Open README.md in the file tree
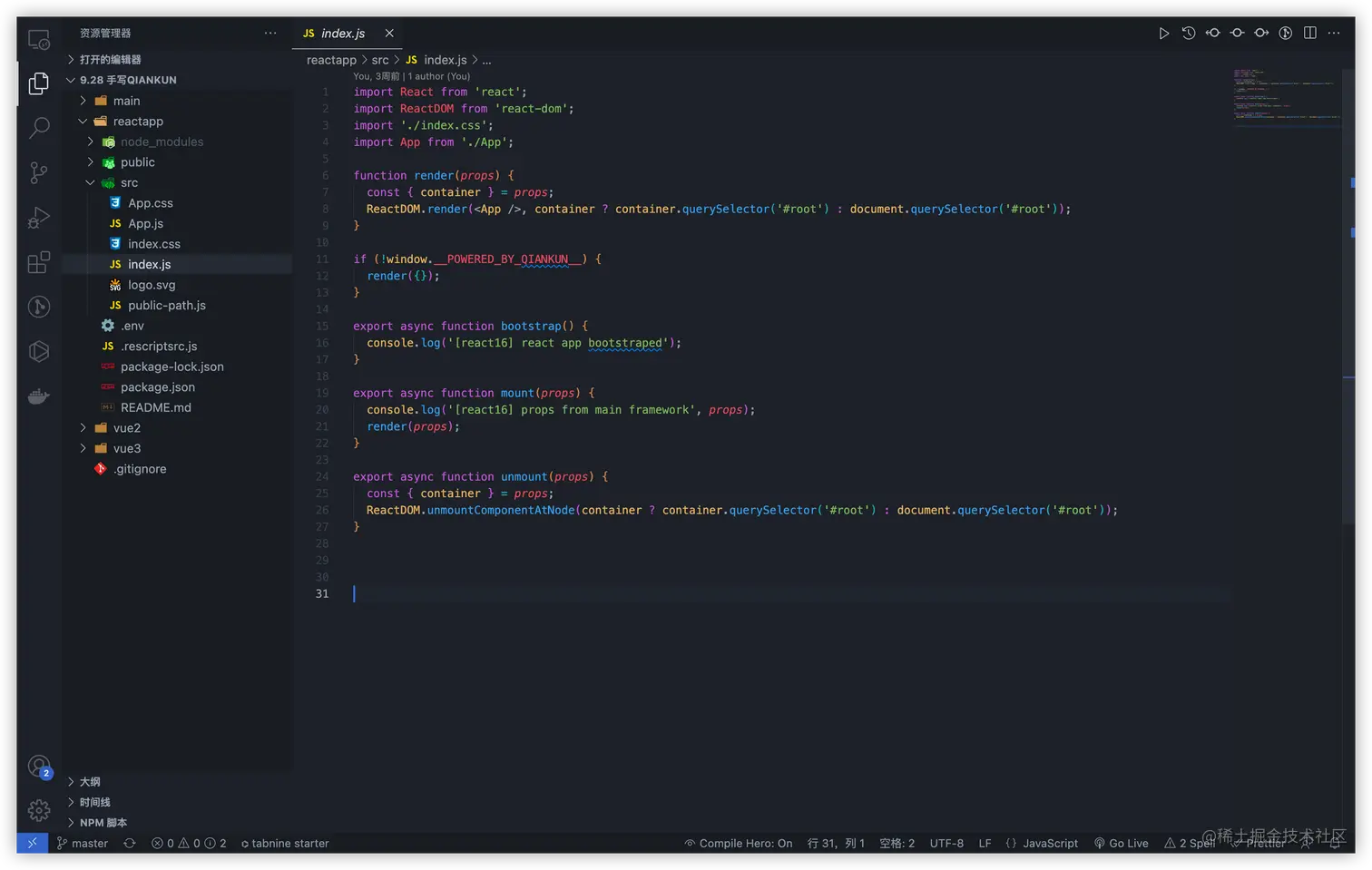The width and height of the screenshot is (1372, 870). [x=177, y=407]
